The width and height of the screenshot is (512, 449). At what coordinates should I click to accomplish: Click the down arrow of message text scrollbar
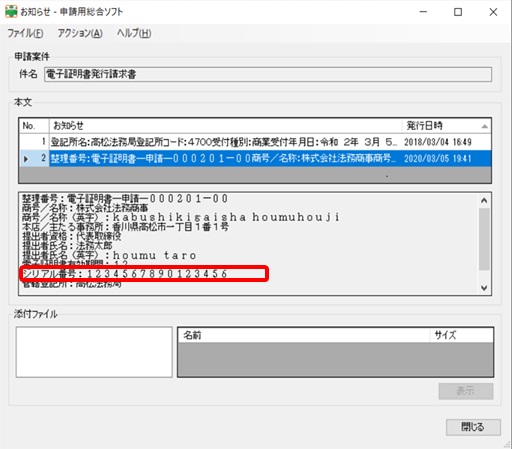pos(484,288)
